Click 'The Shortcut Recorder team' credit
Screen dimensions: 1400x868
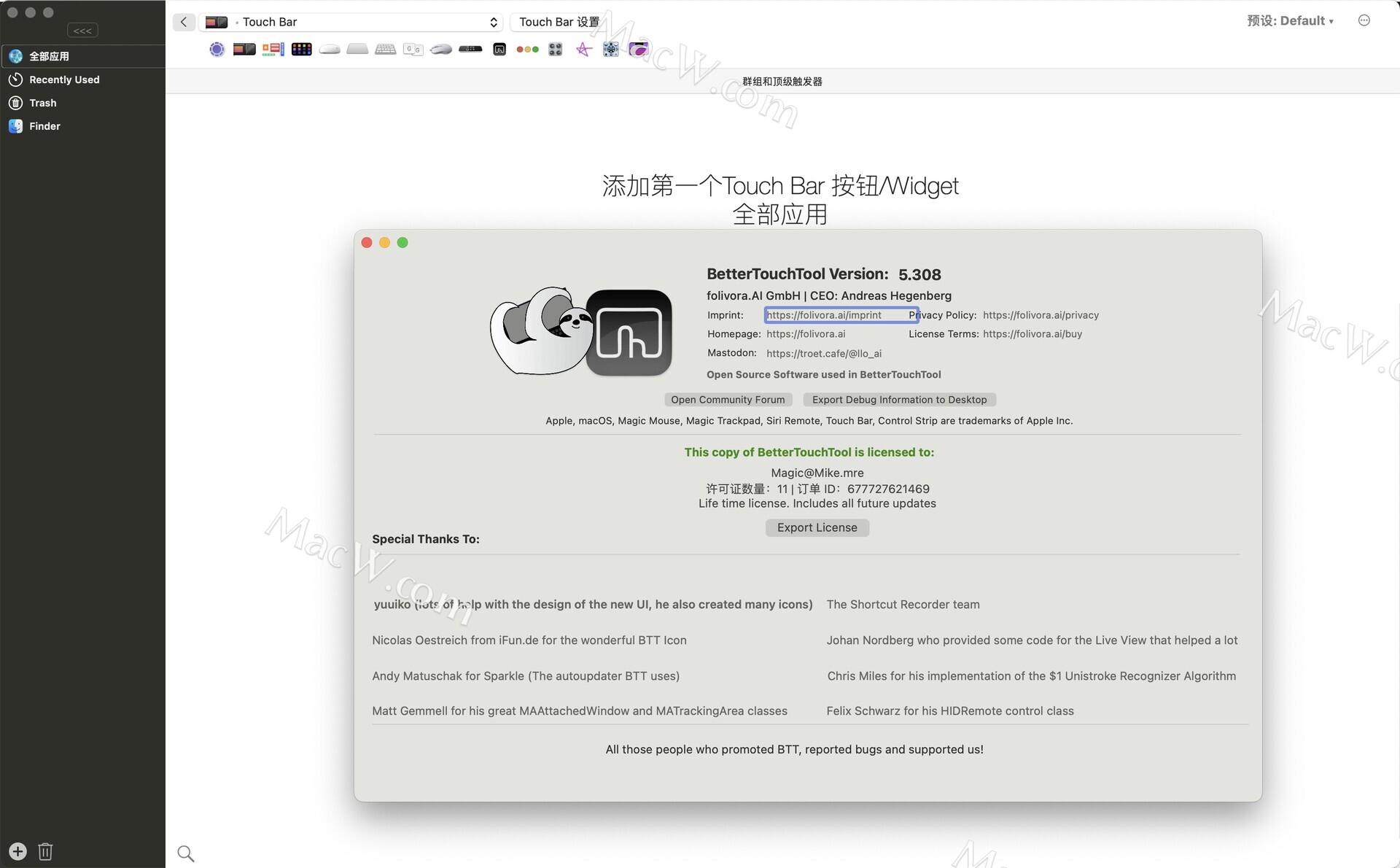point(903,605)
